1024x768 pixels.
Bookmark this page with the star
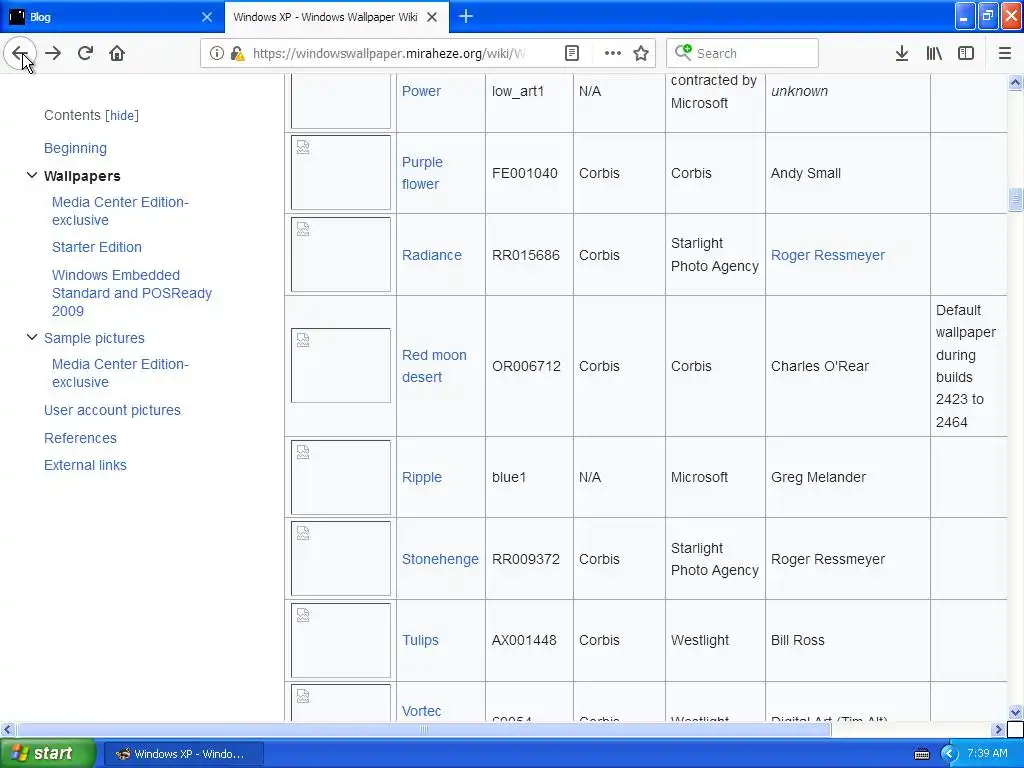click(641, 53)
